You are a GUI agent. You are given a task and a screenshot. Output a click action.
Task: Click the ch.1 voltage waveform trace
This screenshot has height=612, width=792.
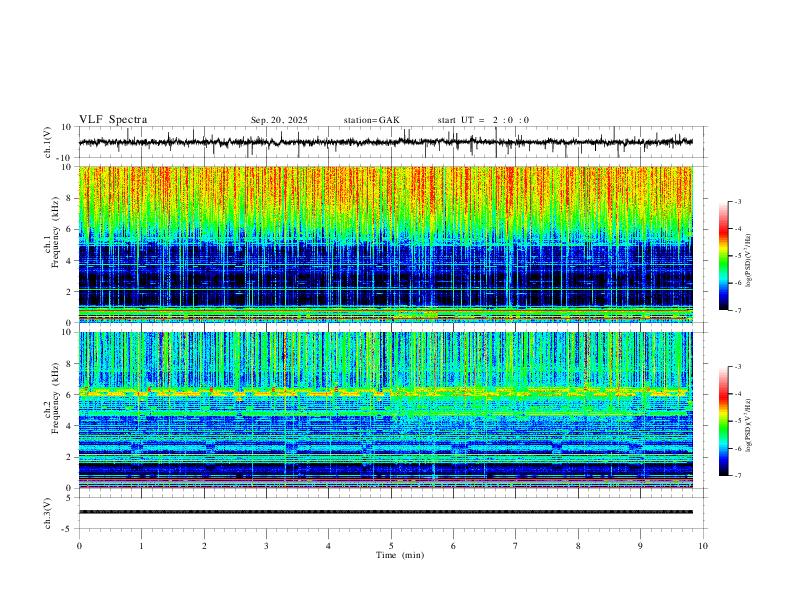tap(386, 142)
